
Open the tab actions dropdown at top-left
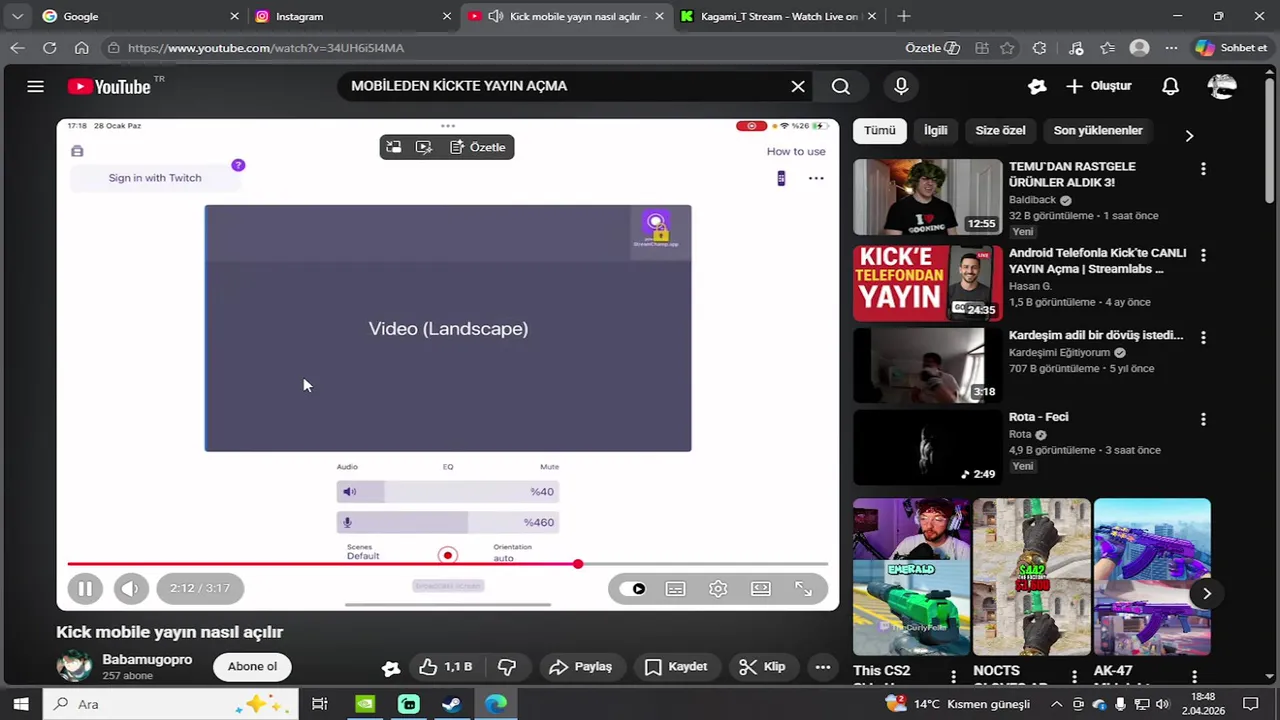click(17, 16)
